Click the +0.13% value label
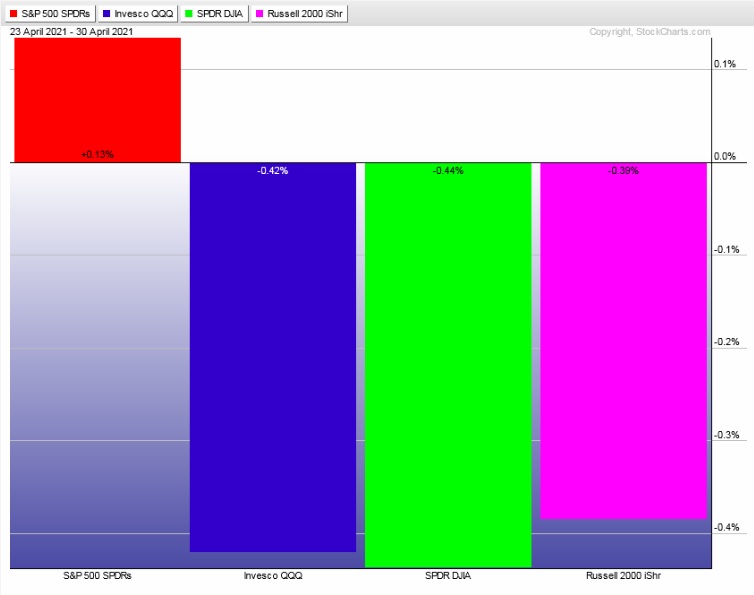Screen dimensions: 754x595 point(98,154)
